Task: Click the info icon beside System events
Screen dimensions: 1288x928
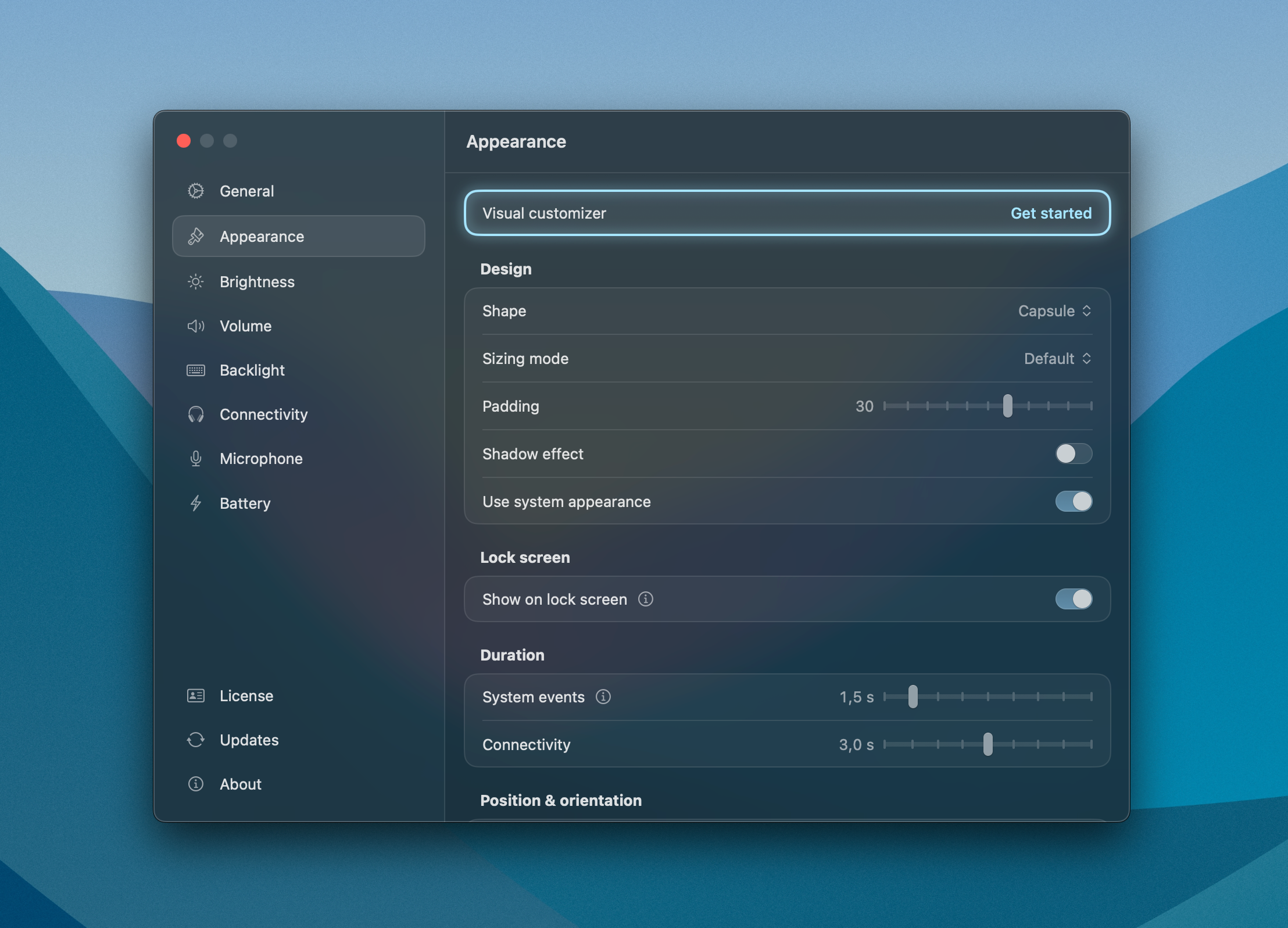Action: (x=603, y=697)
